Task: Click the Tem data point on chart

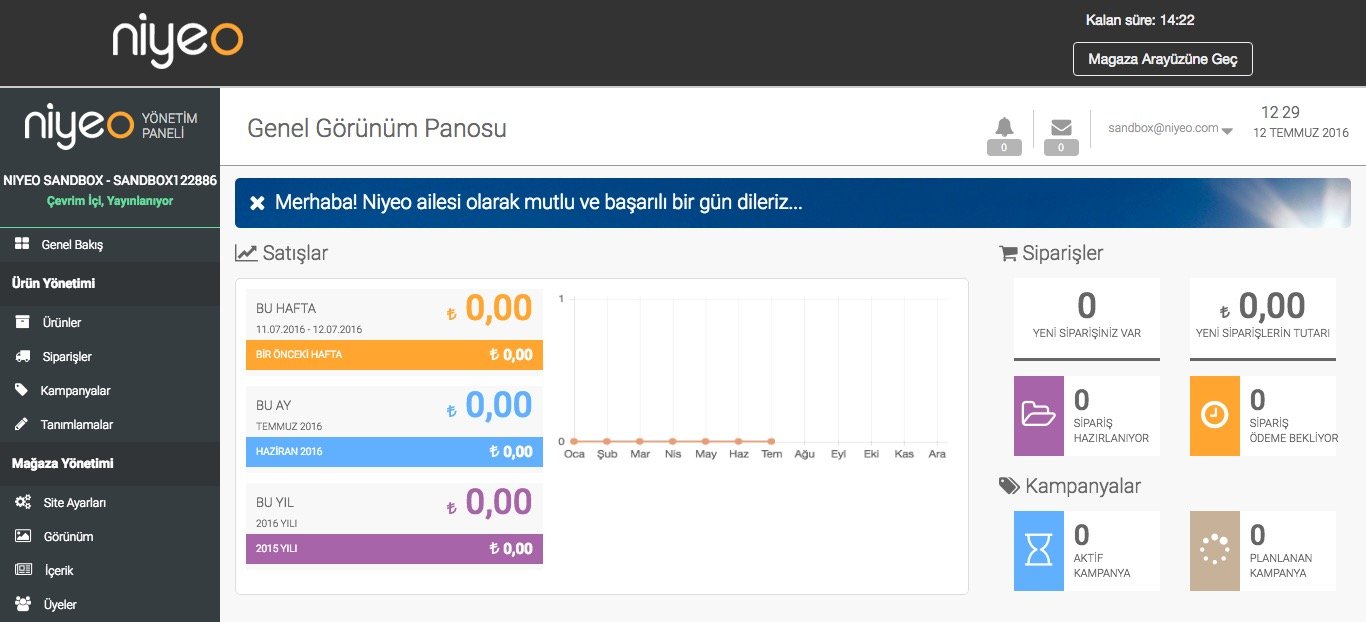Action: click(771, 441)
